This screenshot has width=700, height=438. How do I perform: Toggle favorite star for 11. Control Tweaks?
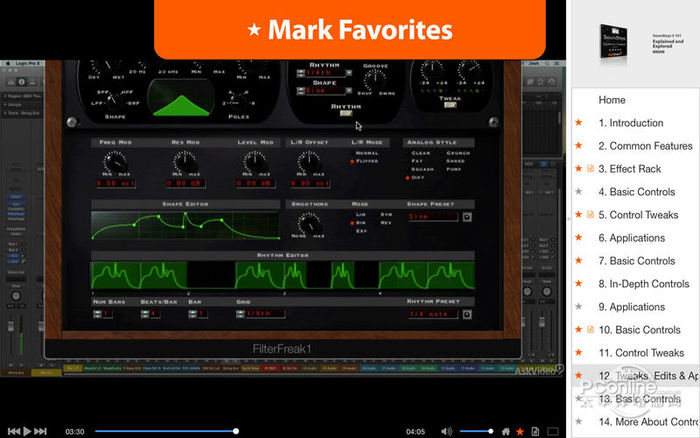pos(579,352)
